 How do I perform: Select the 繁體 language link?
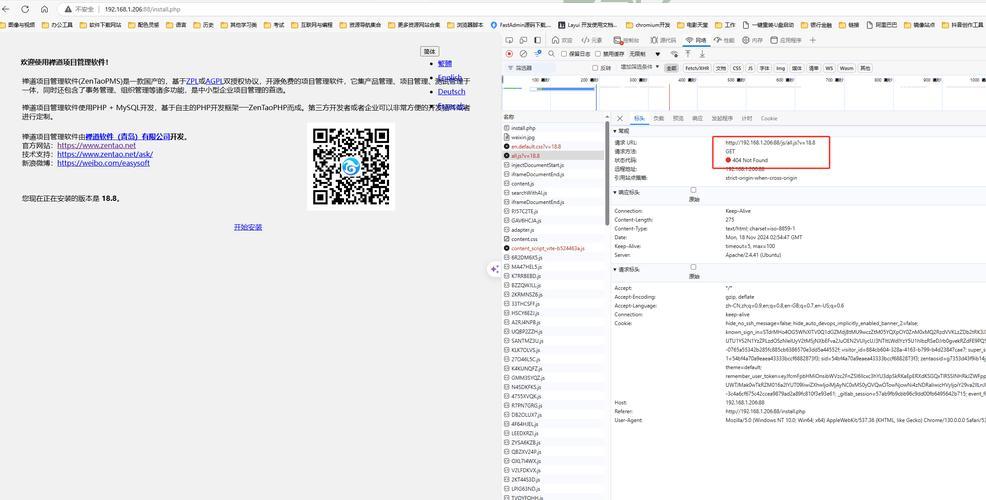(x=445, y=64)
